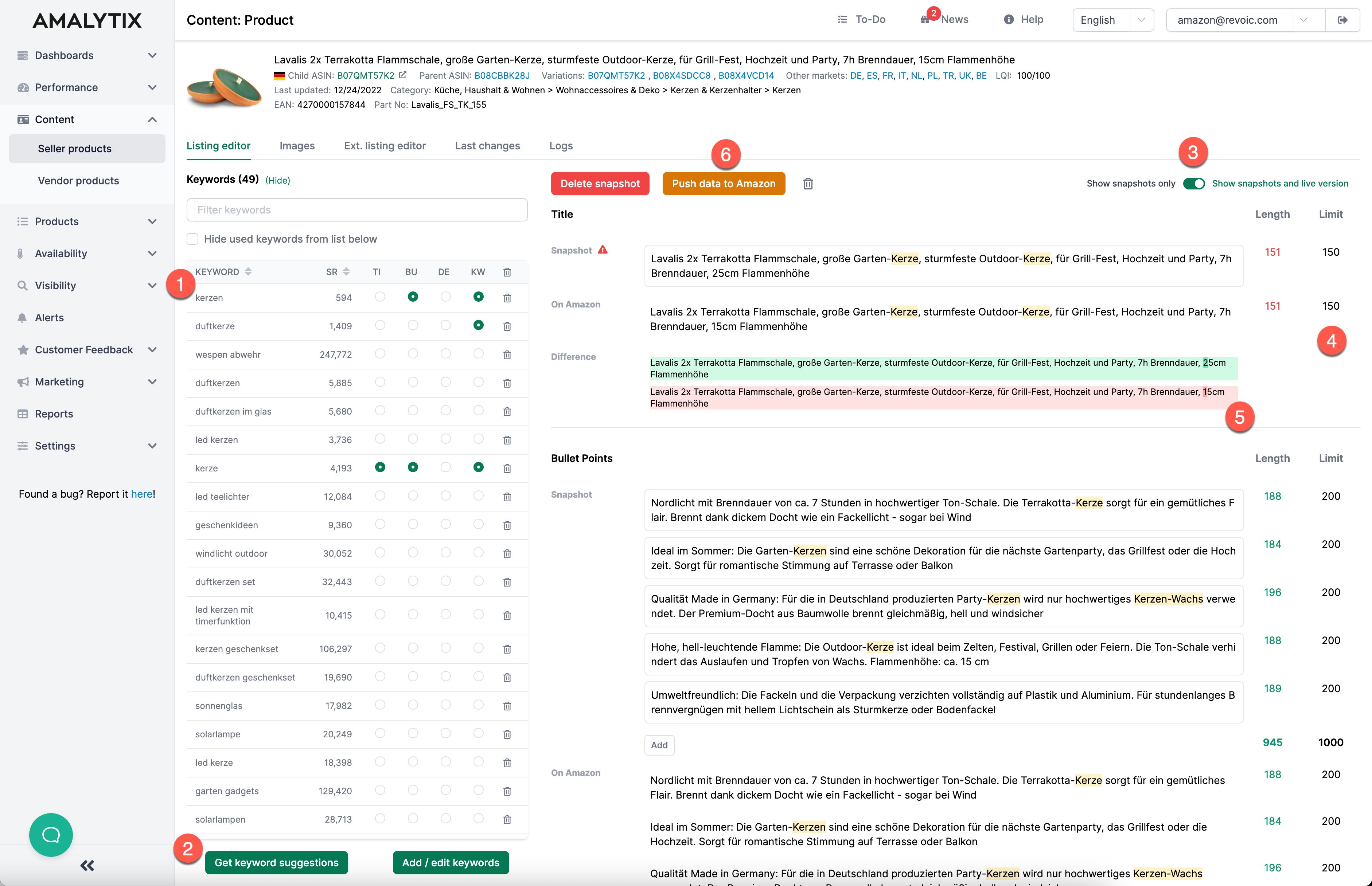Delete the 'kerzen' keyword row trash icon
Image resolution: width=1372 pixels, height=886 pixels.
tap(507, 298)
